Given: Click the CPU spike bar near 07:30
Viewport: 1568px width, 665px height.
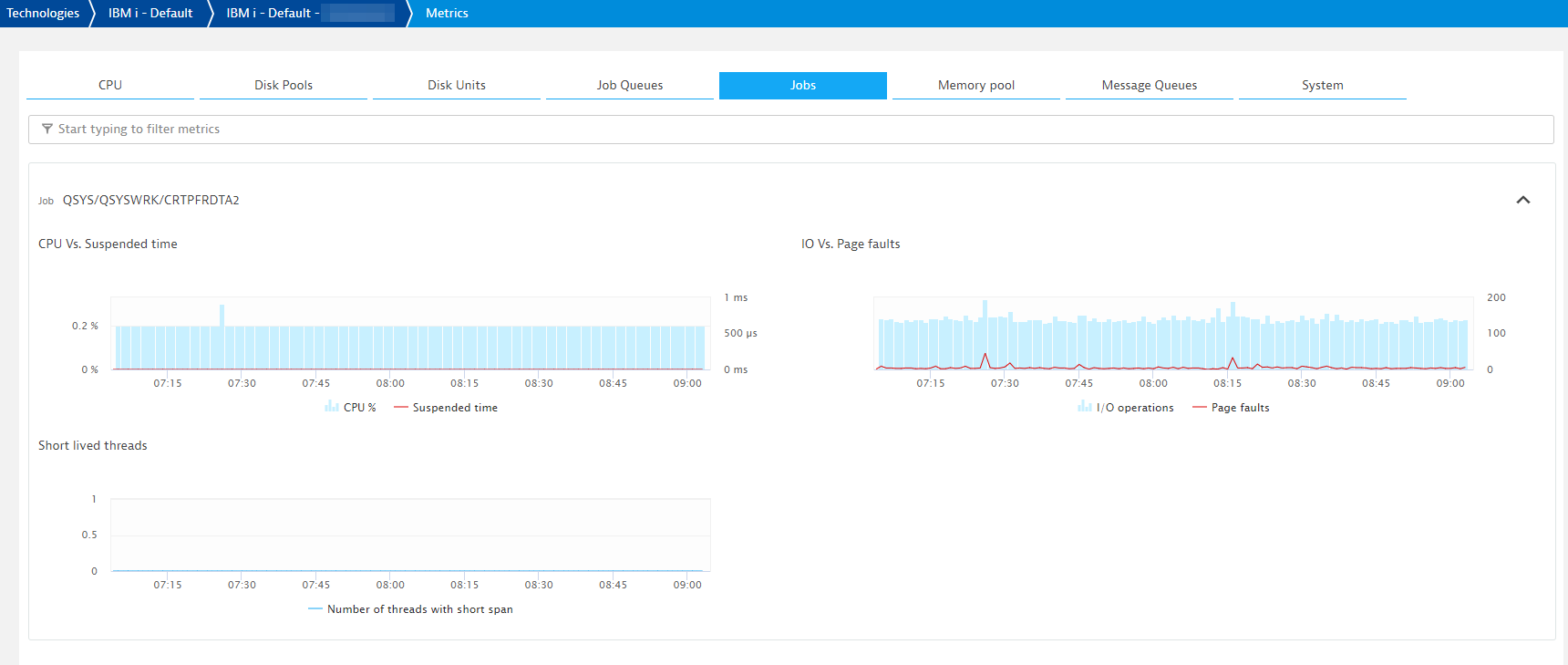Looking at the screenshot, I should pyautogui.click(x=222, y=337).
